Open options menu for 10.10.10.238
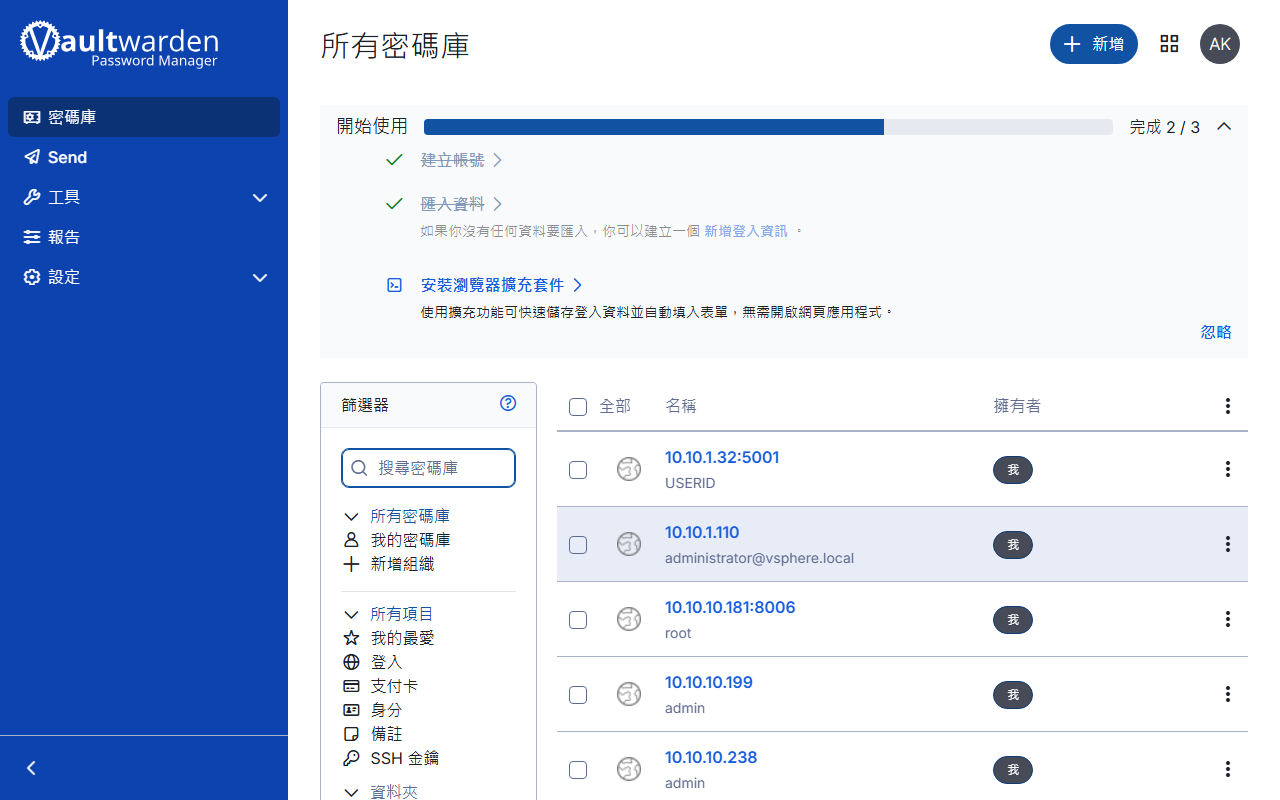This screenshot has width=1280, height=800. click(1228, 769)
